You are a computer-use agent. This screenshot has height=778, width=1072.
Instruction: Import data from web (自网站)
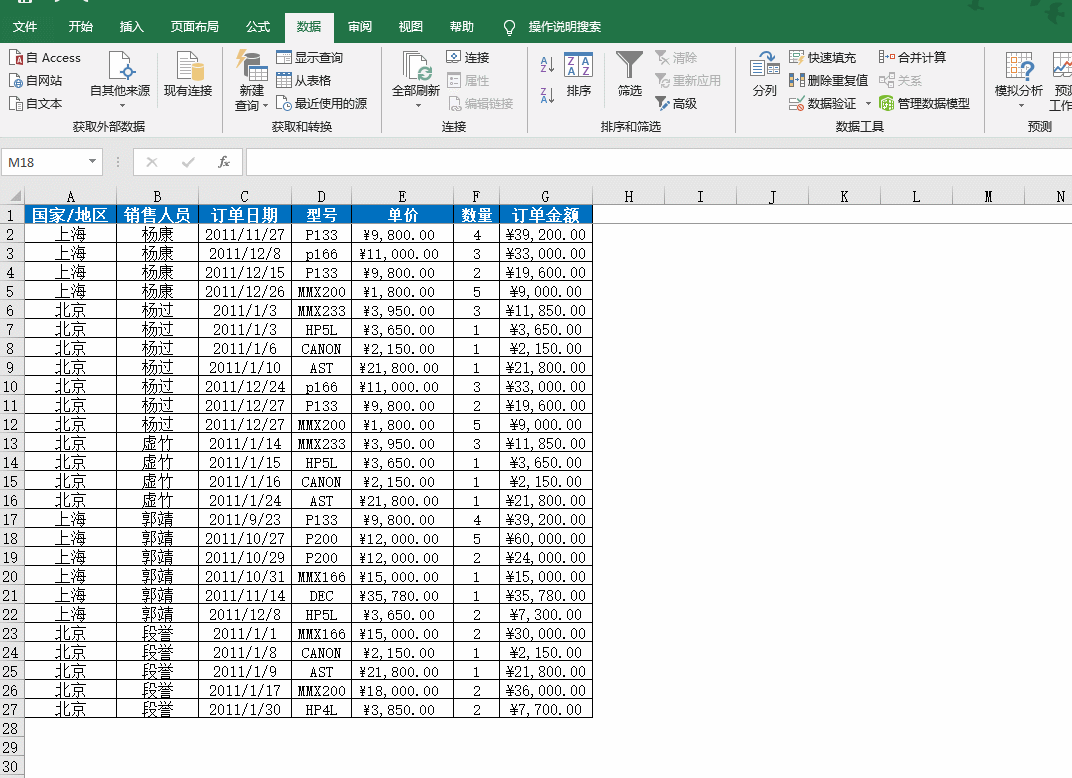(36, 81)
